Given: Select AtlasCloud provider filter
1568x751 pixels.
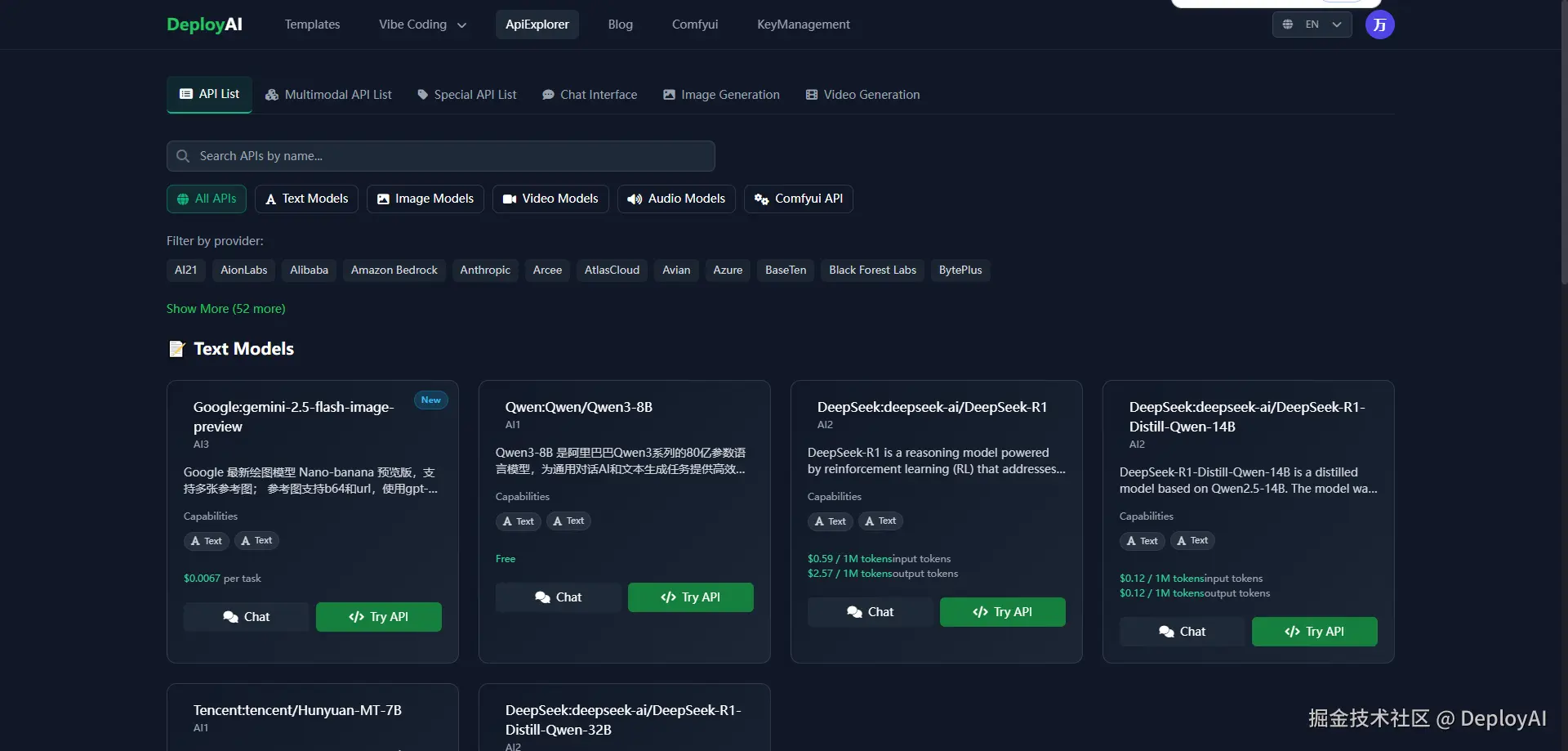Looking at the screenshot, I should (612, 270).
